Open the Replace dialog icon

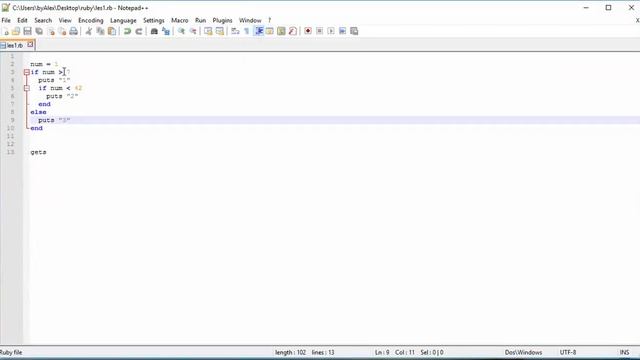[x=165, y=31]
